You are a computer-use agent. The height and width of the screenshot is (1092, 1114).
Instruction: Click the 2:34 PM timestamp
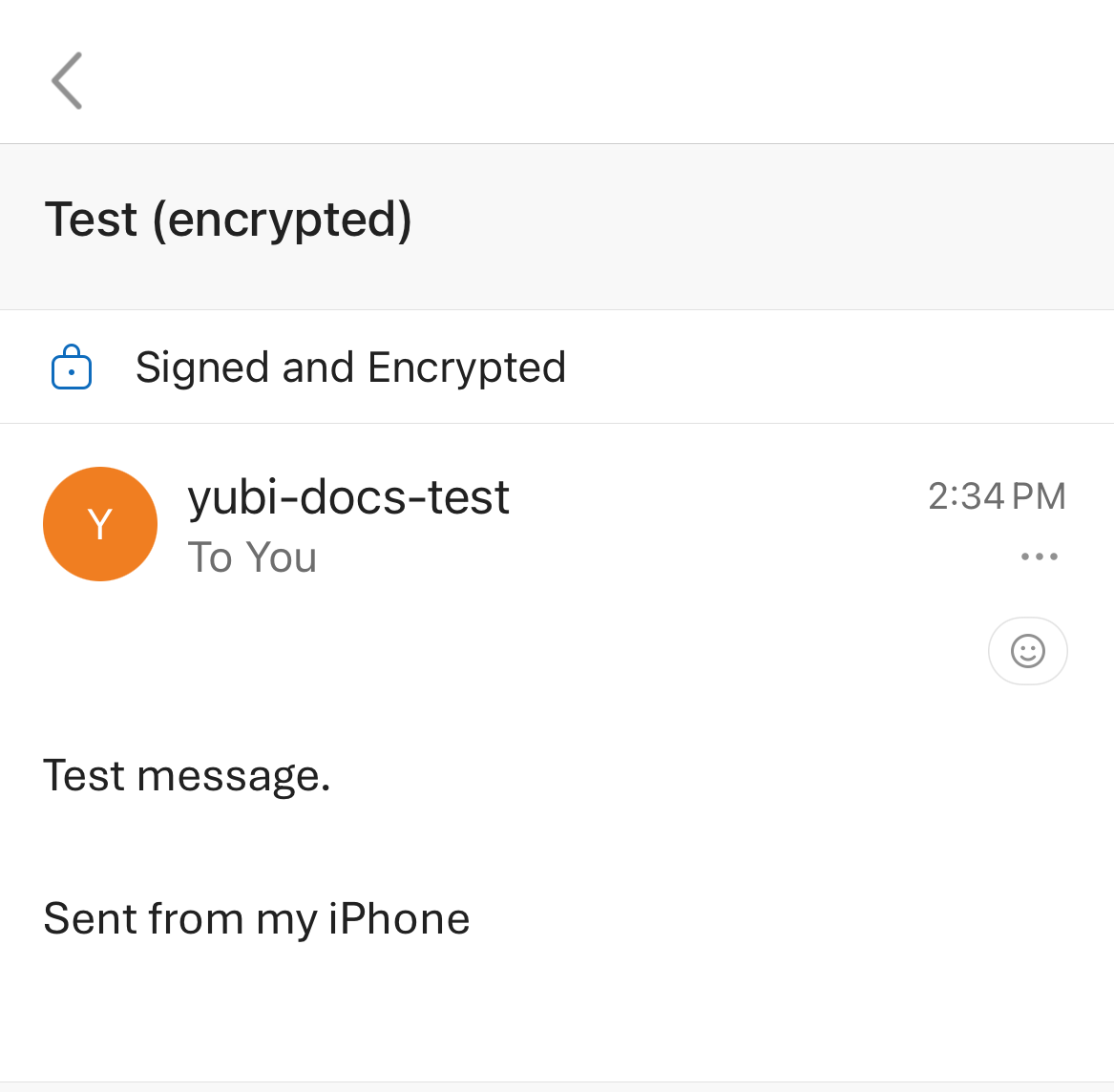(x=996, y=496)
